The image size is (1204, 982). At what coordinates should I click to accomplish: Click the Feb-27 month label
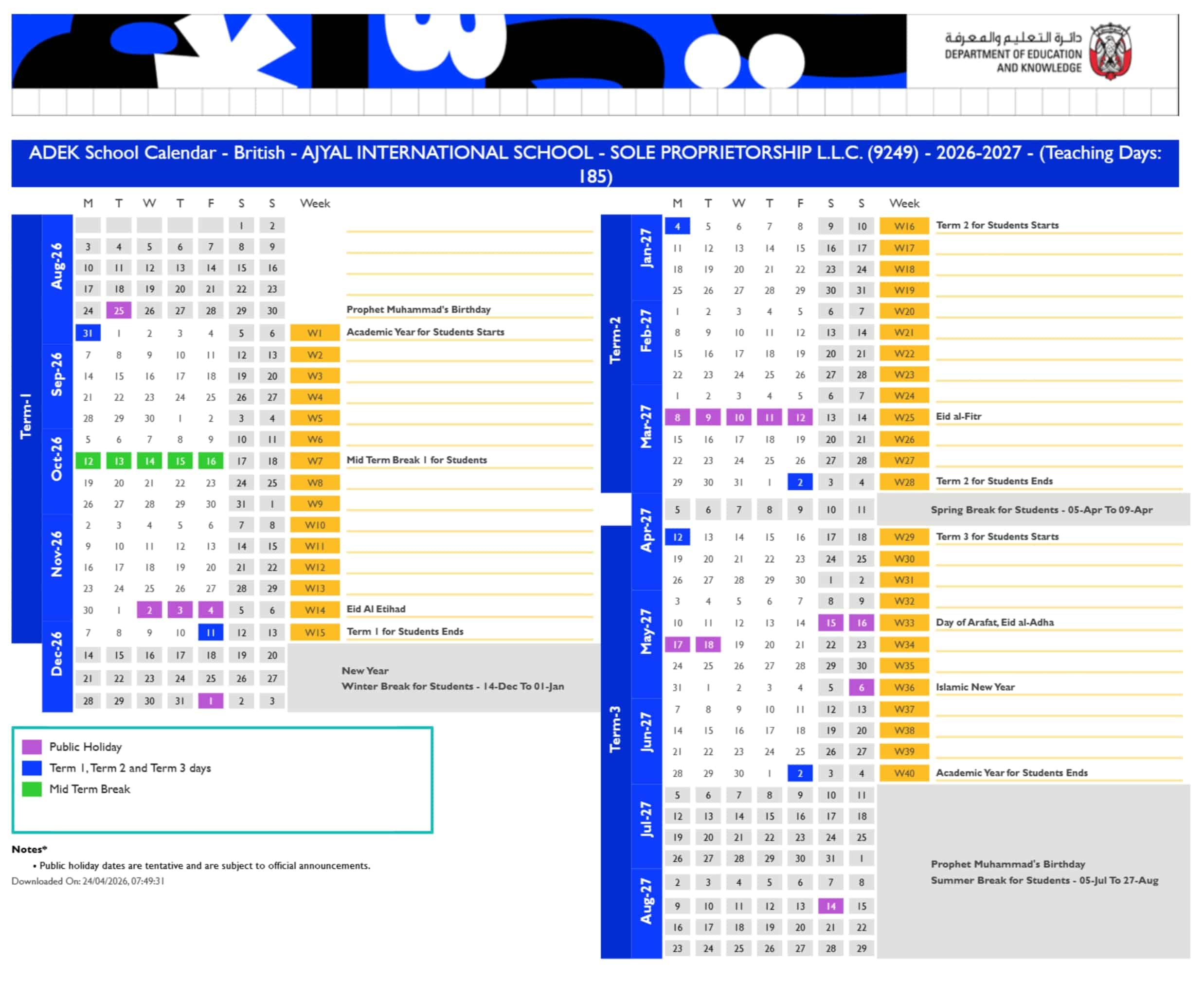(x=646, y=331)
